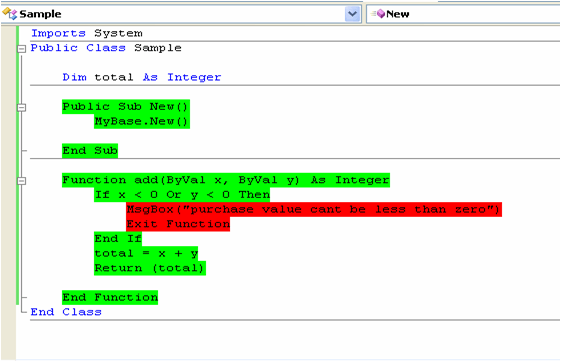Click 'Sample' text in class combo box
The width and height of the screenshot is (563, 361).
pos(40,14)
